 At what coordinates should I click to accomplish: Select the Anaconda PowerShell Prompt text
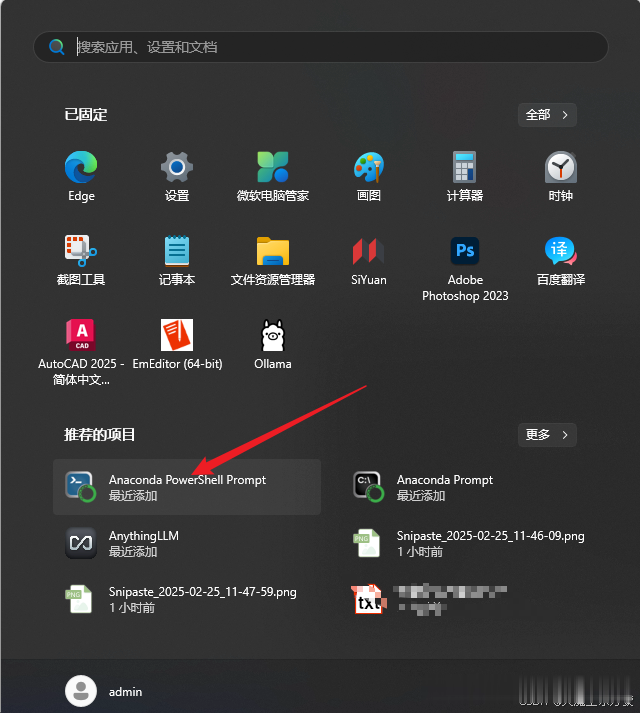tap(187, 480)
